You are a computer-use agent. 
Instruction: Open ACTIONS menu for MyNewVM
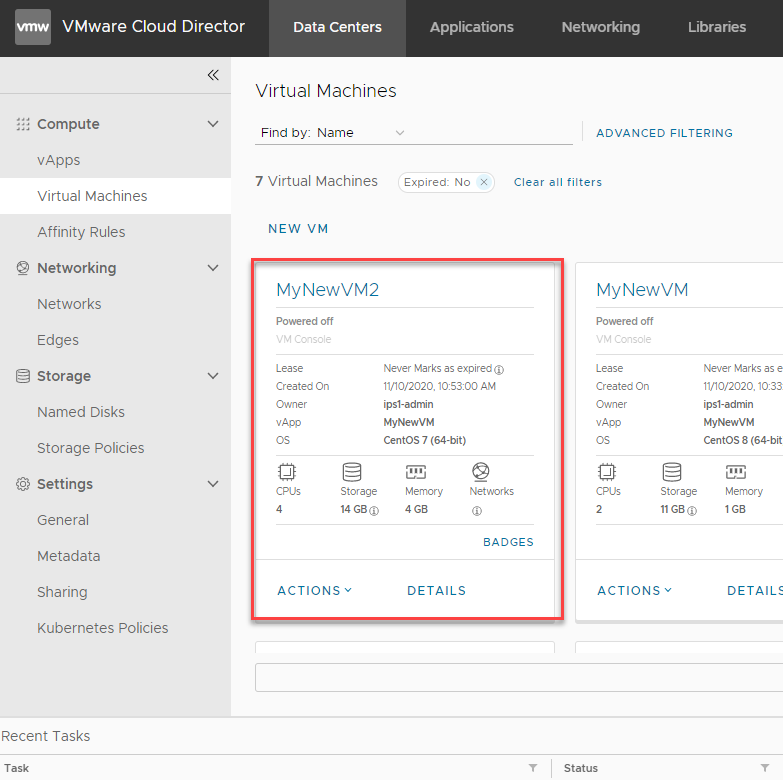pyautogui.click(x=635, y=590)
